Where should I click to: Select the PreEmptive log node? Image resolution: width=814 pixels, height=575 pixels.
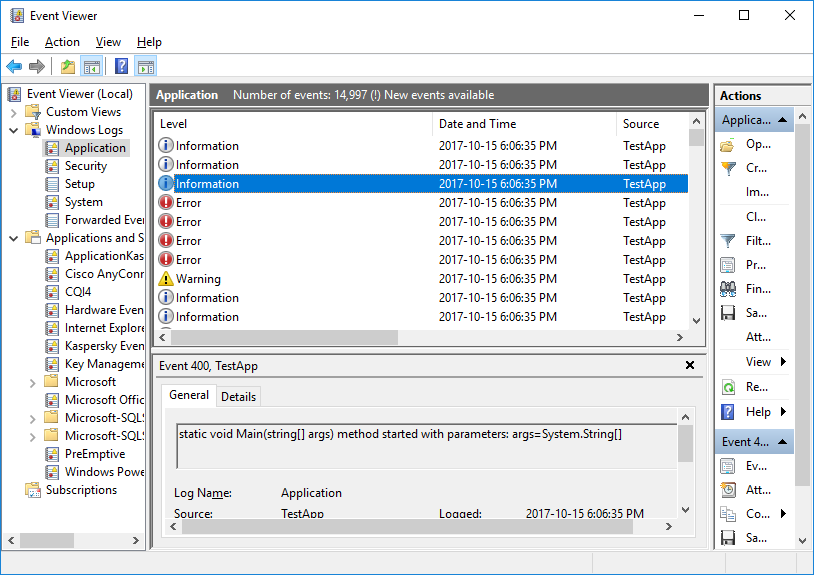tap(95, 454)
